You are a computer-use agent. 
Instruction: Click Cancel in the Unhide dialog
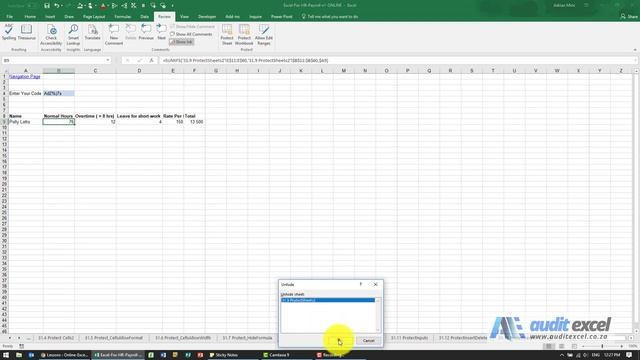click(368, 340)
